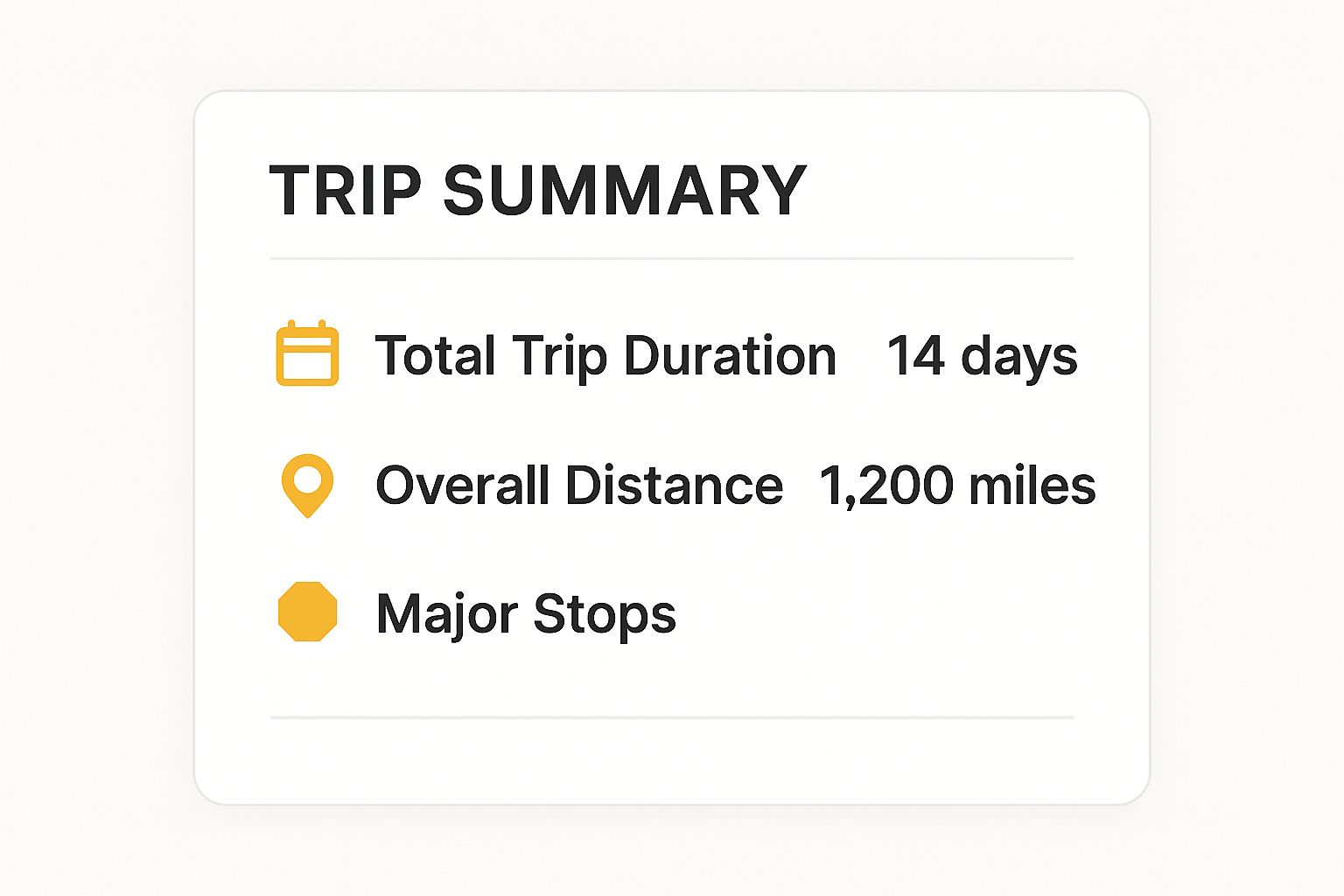
Task: Click the word Stops in the third row
Action: (605, 614)
